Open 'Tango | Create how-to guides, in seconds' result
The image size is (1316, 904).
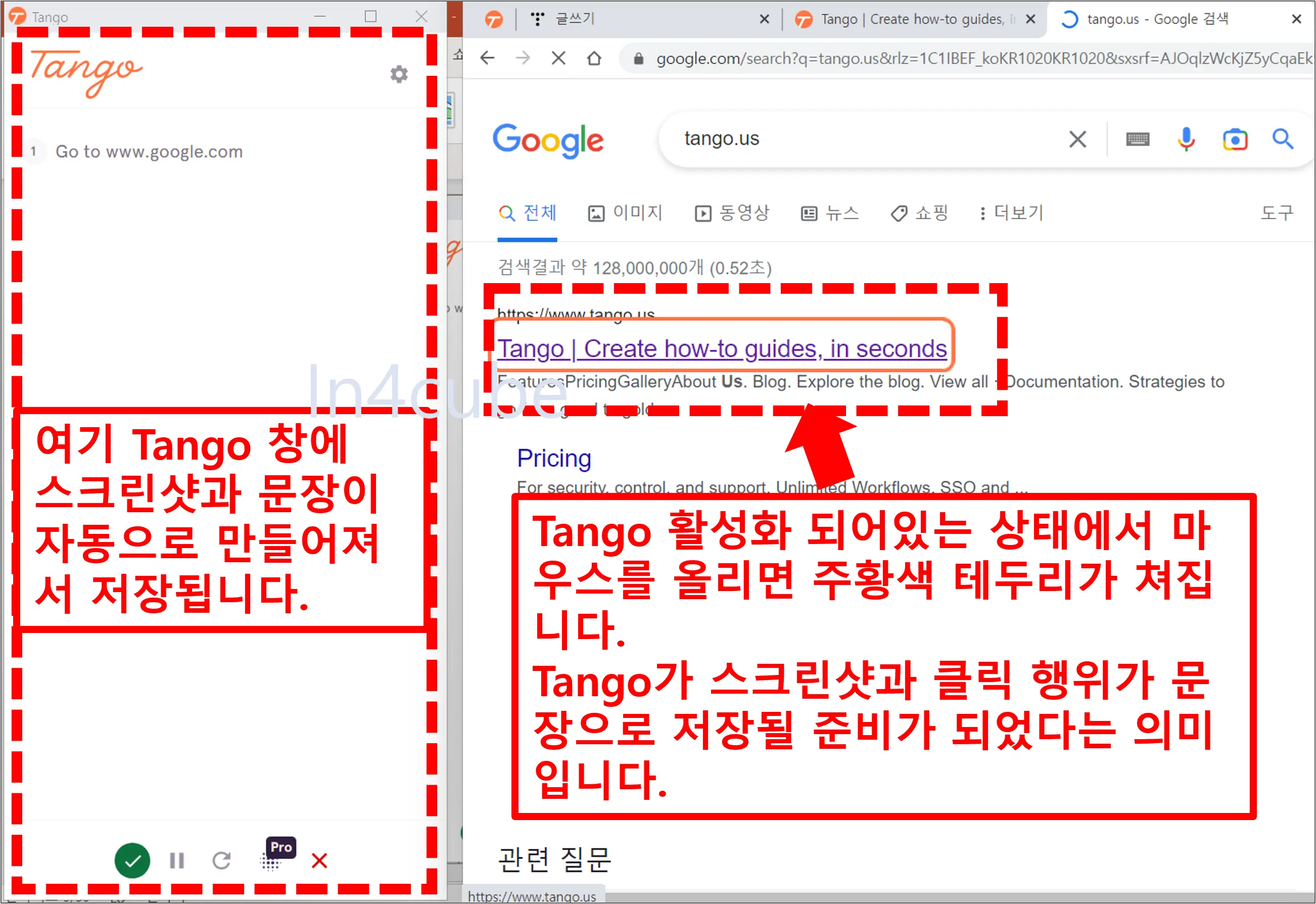722,349
